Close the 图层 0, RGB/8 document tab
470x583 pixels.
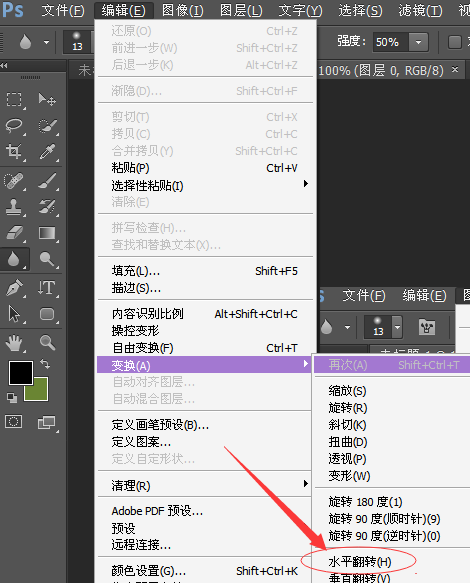click(x=455, y=69)
